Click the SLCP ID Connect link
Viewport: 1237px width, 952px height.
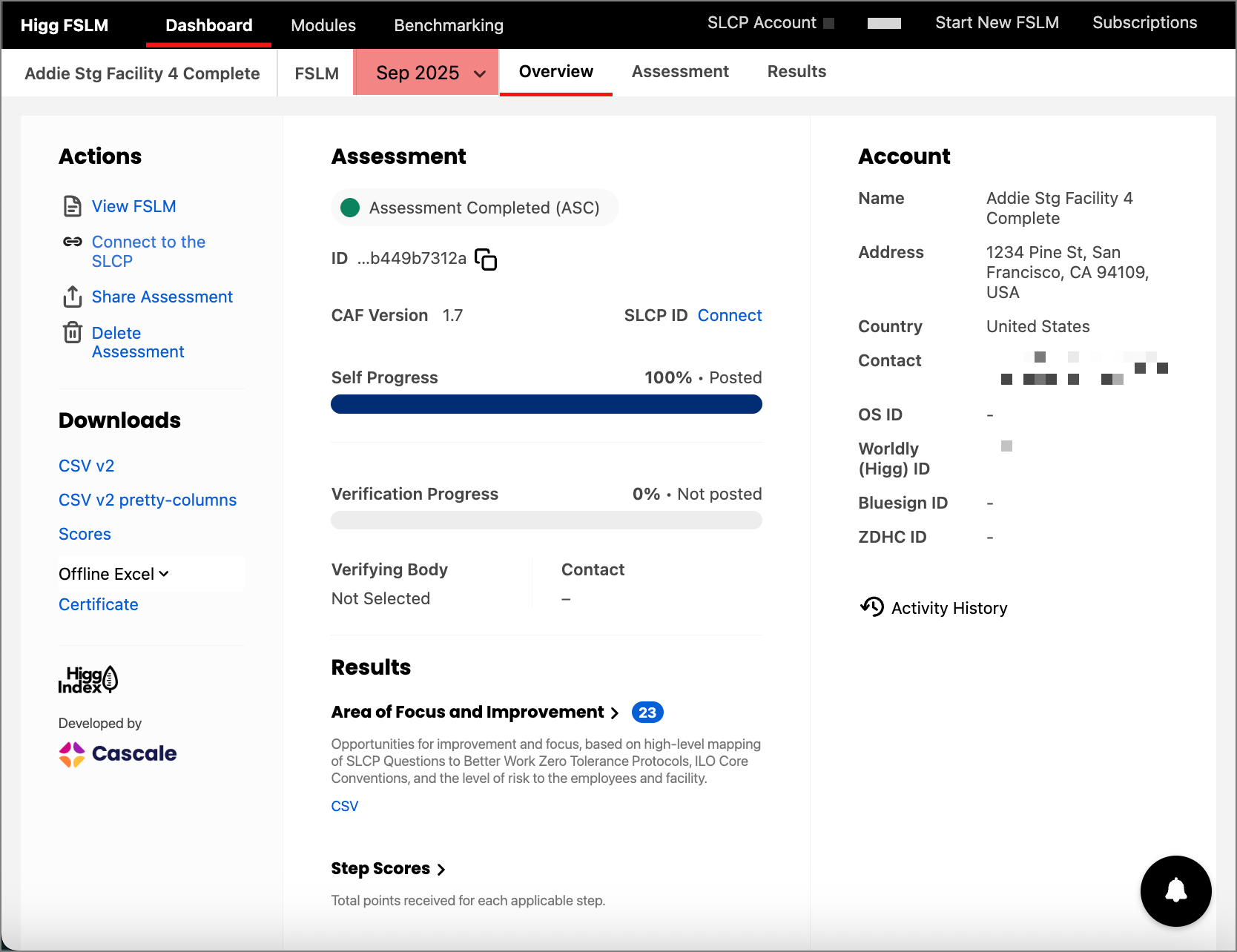(729, 315)
